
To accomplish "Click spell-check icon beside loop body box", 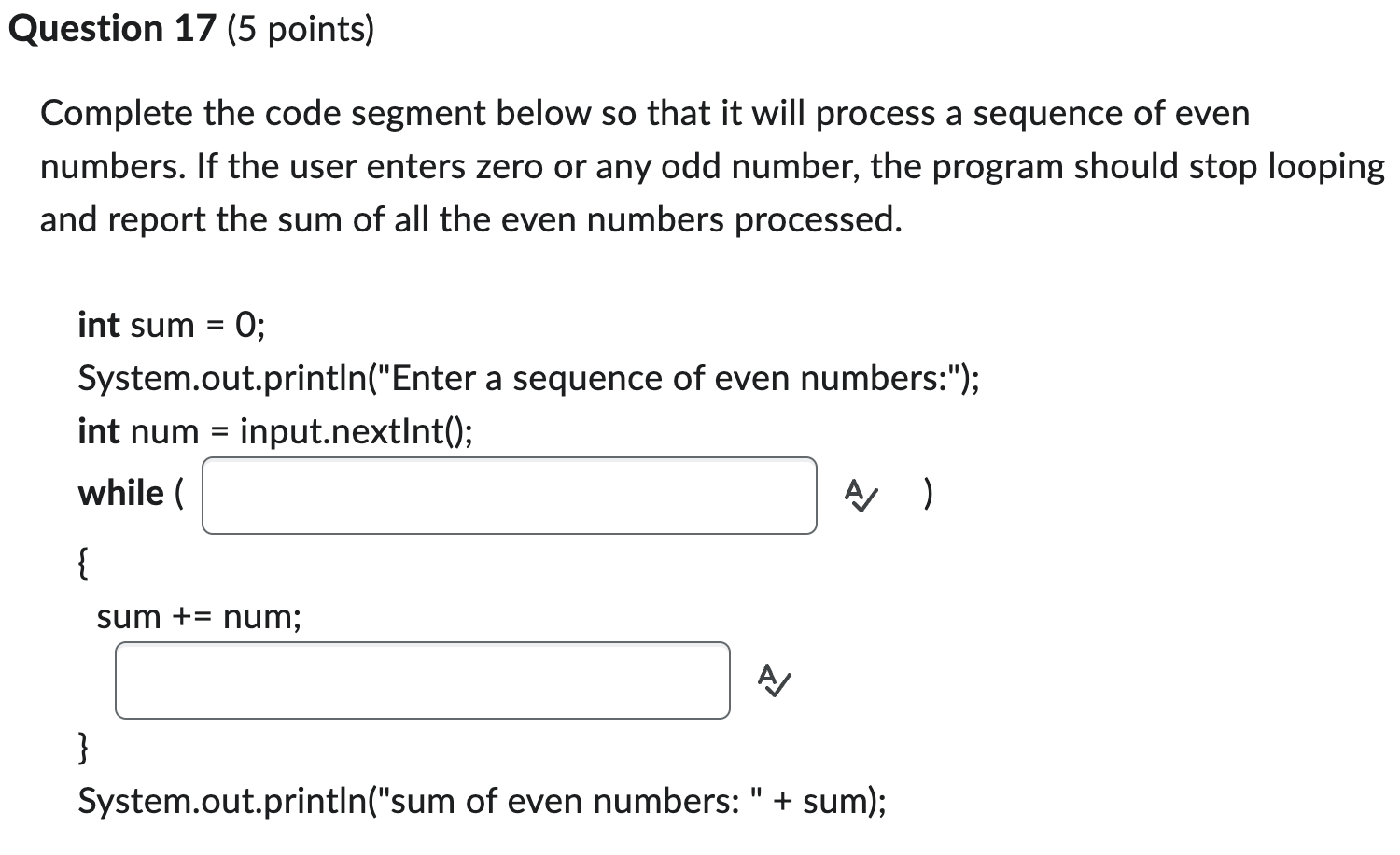I will [775, 680].
